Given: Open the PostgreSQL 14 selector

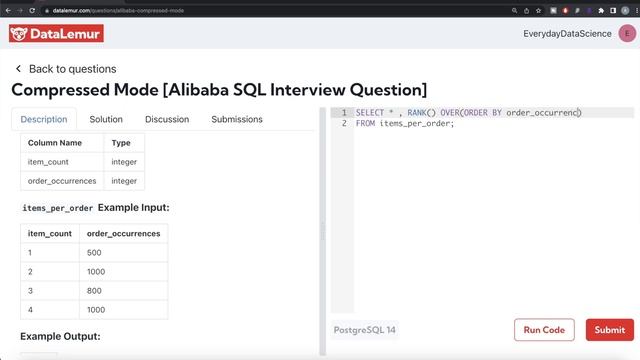Looking at the screenshot, I should click(364, 330).
